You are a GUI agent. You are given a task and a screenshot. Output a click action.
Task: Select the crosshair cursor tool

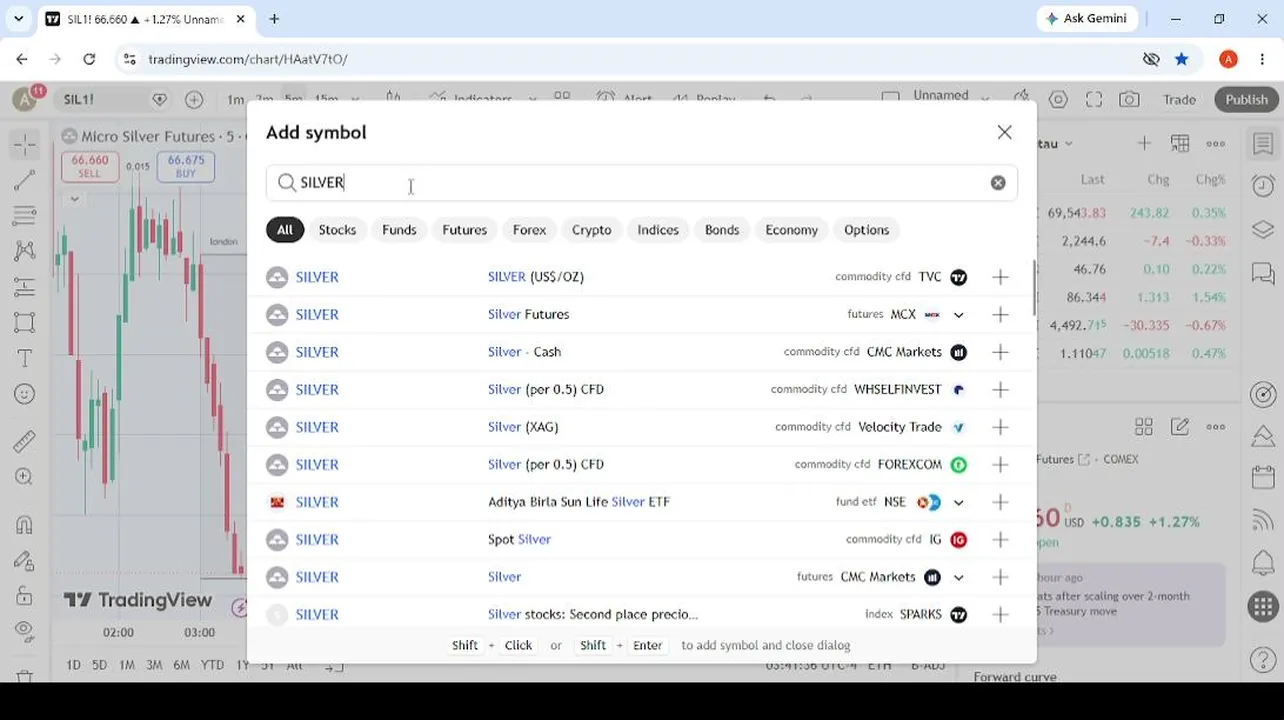pos(25,144)
